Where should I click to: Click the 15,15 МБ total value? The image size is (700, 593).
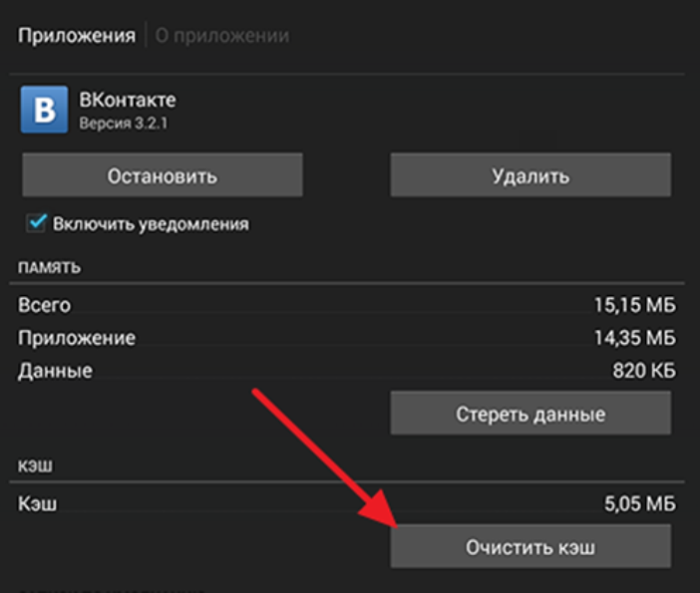point(635,305)
